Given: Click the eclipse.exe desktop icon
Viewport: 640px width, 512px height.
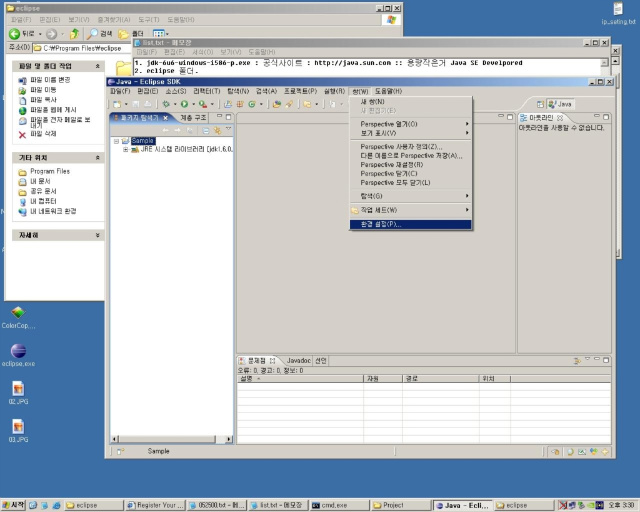Looking at the screenshot, I should [18, 355].
